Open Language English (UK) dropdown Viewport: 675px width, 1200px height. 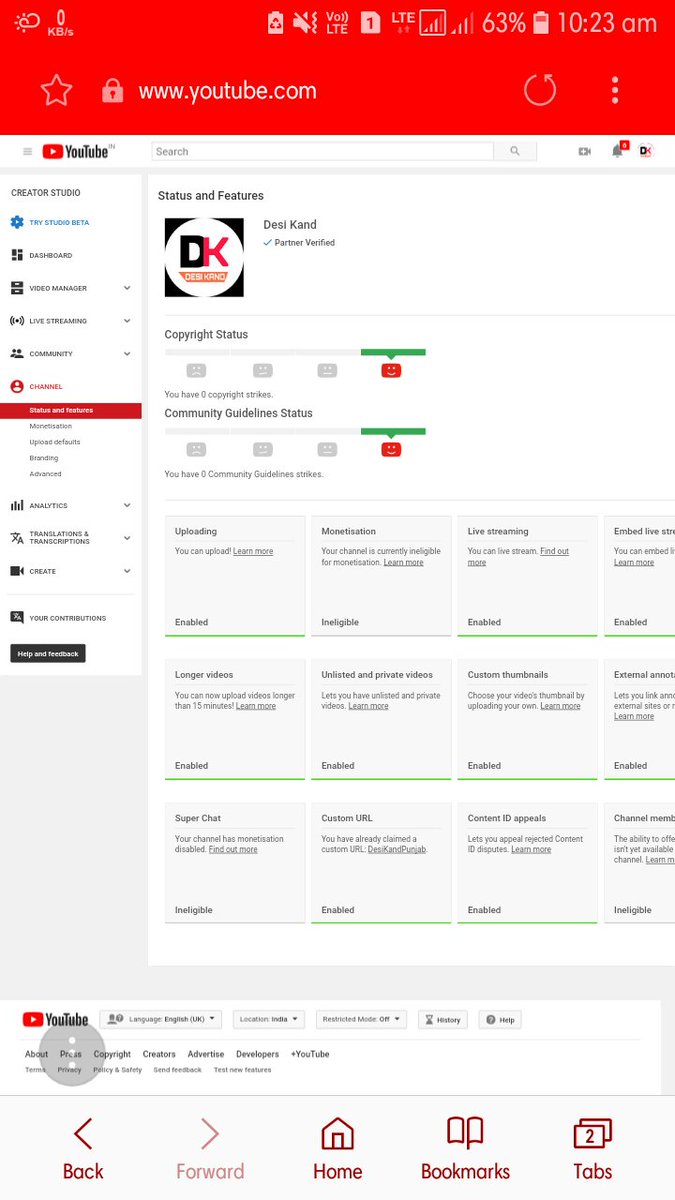[x=160, y=1019]
